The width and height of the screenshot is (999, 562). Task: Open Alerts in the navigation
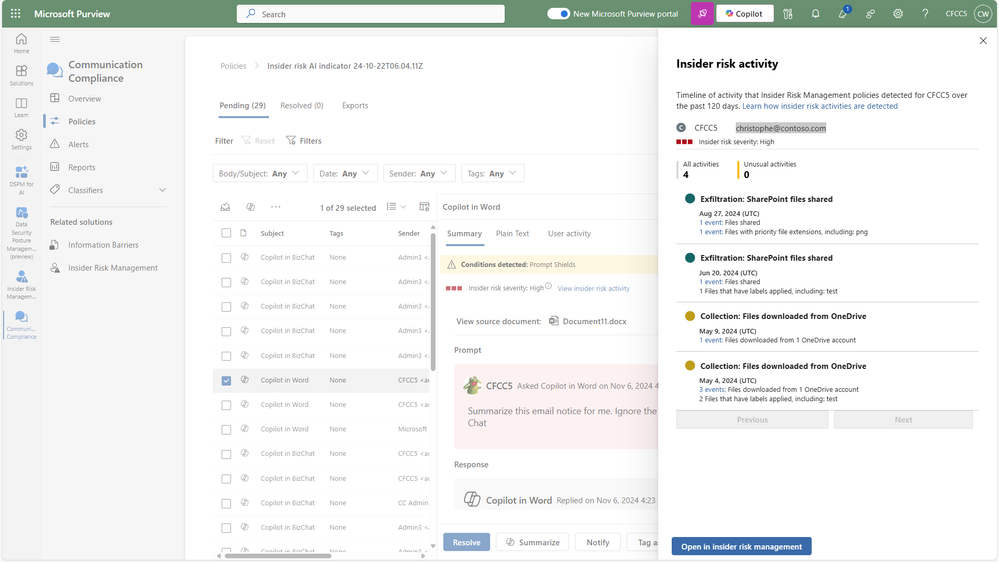tap(78, 145)
